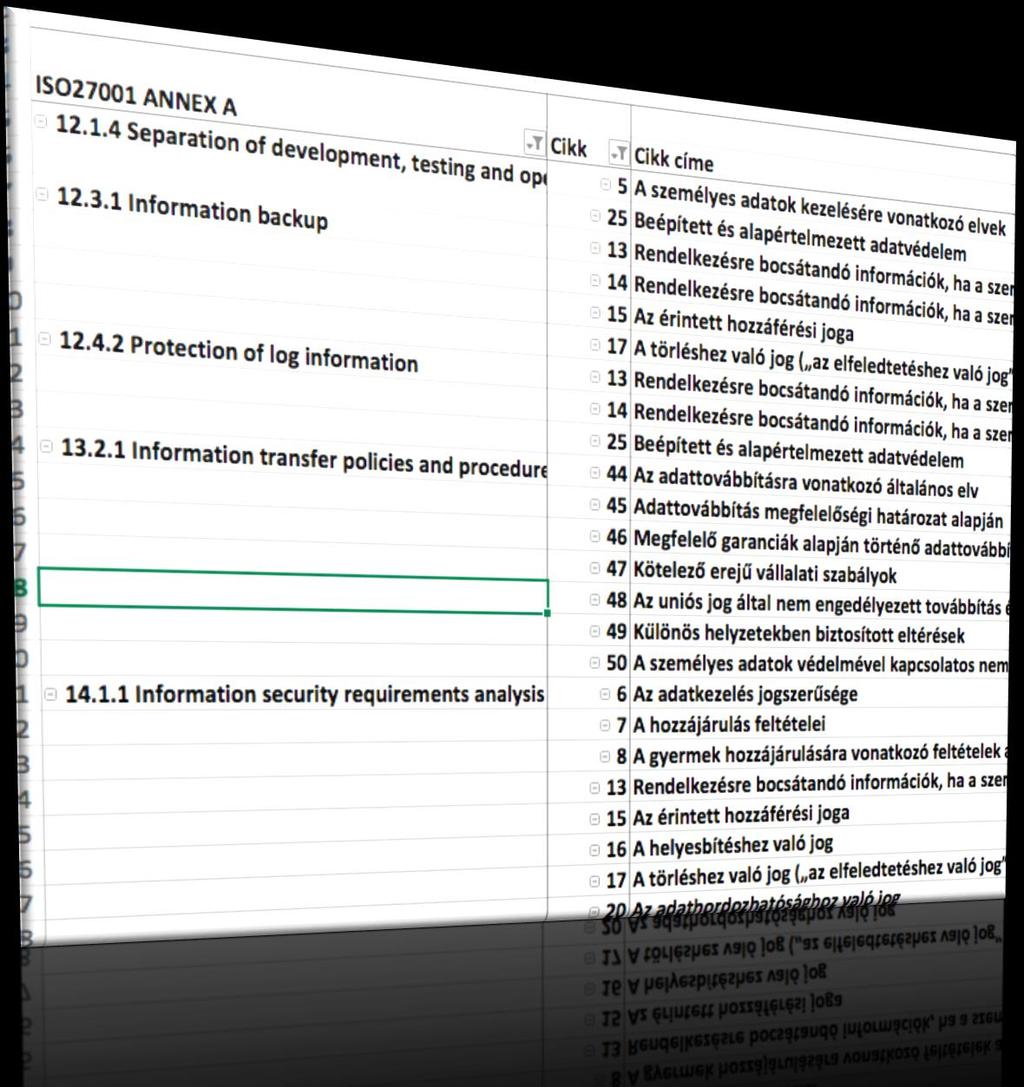Select cell Kötelező erejű vállalati szabályok
This screenshot has width=1024, height=1087.
pyautogui.click(x=765, y=573)
